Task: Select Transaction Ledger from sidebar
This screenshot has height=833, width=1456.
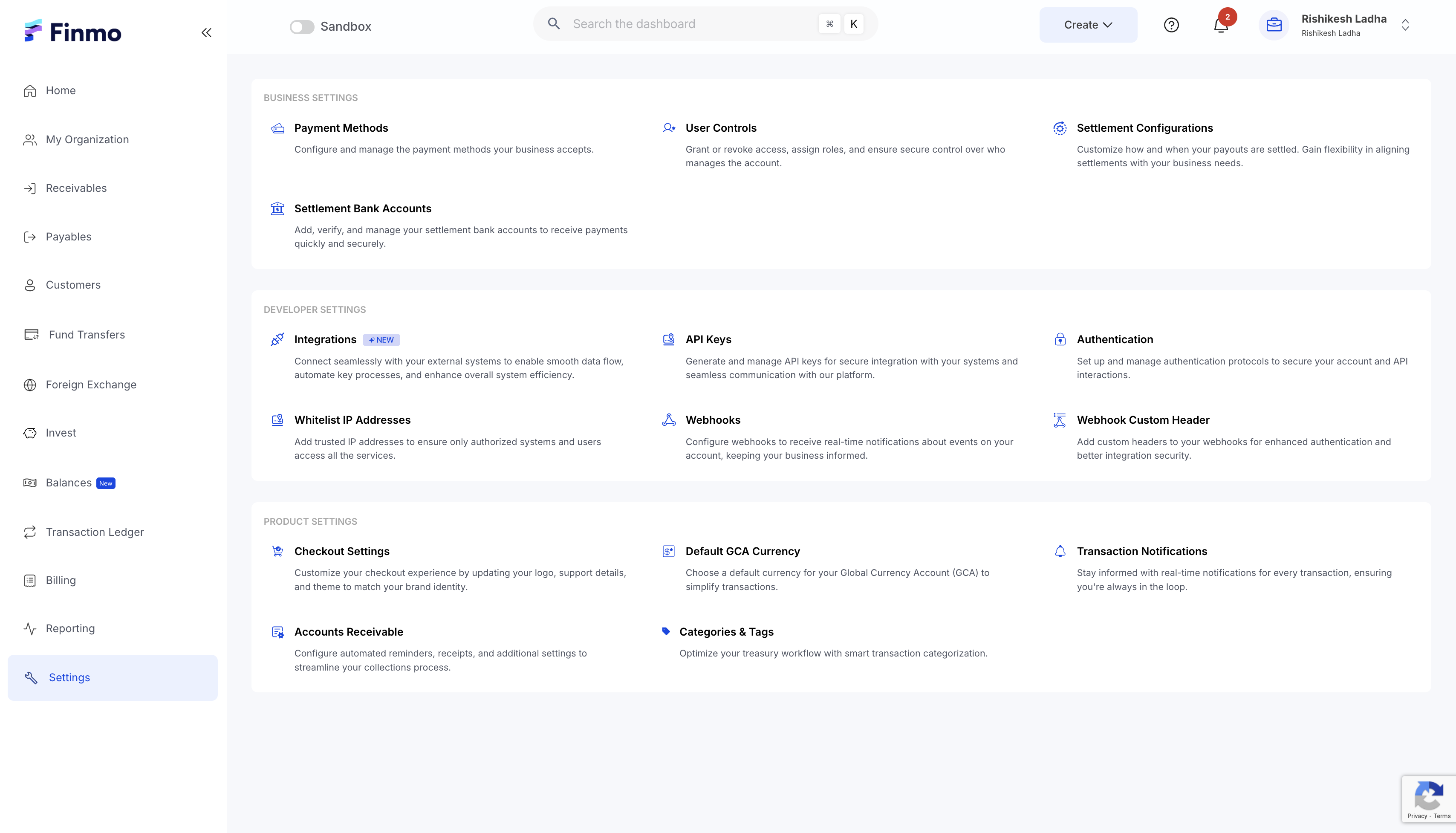Action: pyautogui.click(x=94, y=532)
